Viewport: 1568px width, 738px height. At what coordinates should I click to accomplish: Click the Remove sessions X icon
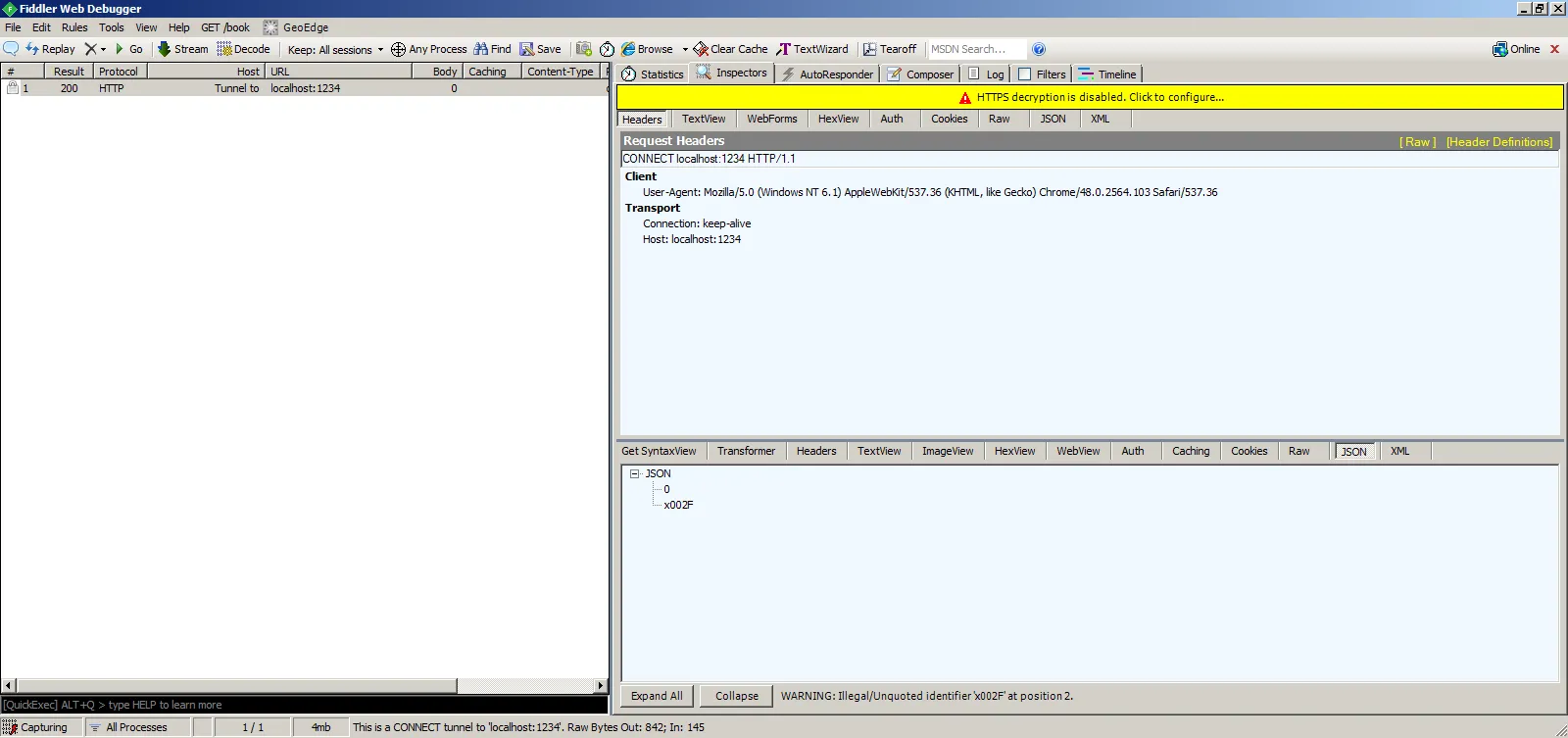click(x=90, y=49)
